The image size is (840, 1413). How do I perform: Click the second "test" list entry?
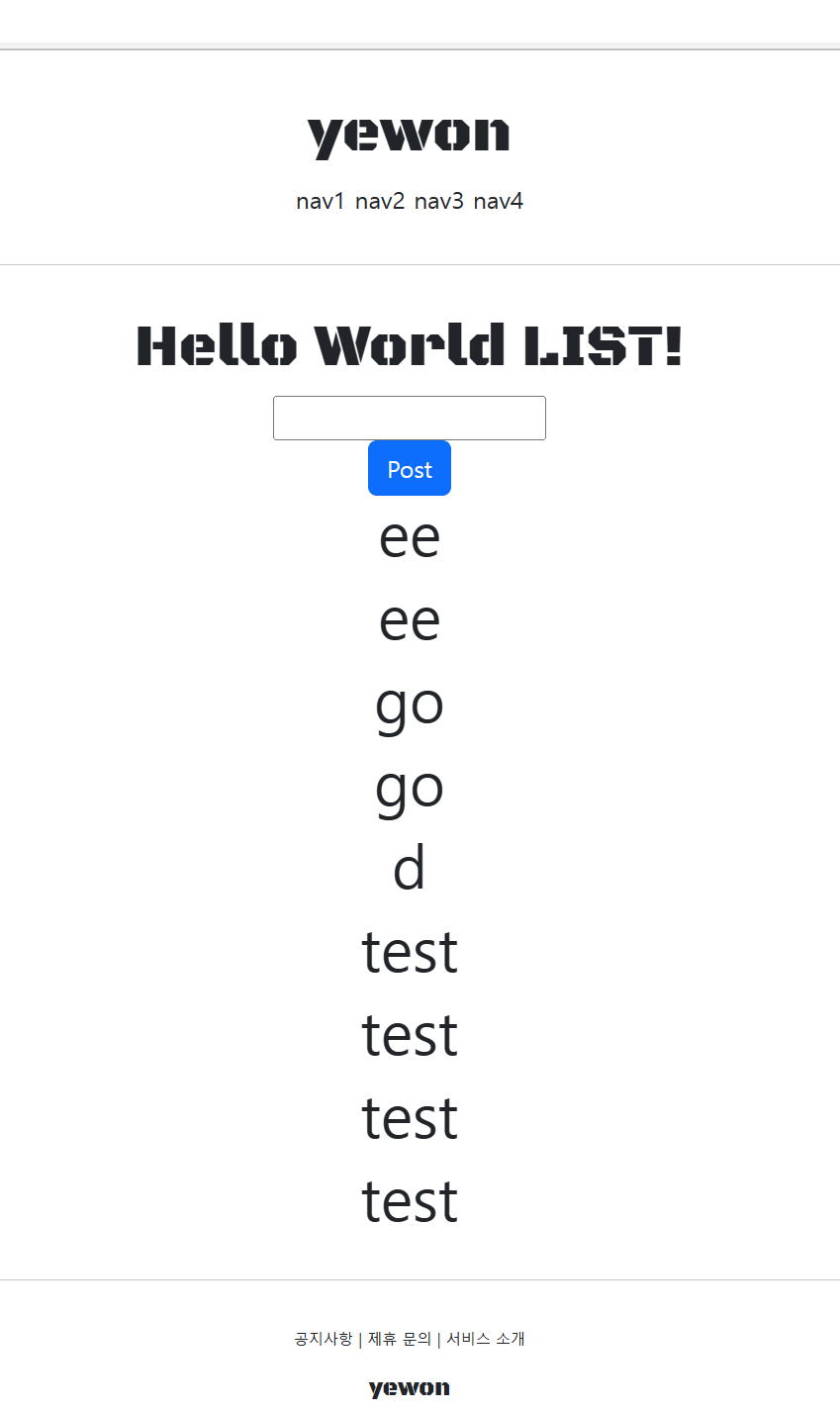410,1035
